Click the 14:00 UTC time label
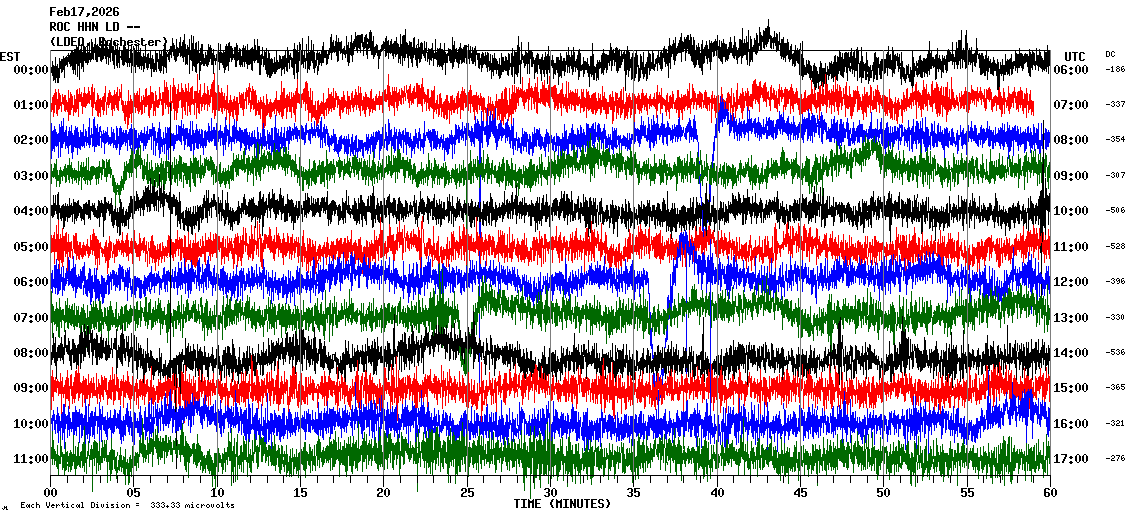 (x=1071, y=353)
